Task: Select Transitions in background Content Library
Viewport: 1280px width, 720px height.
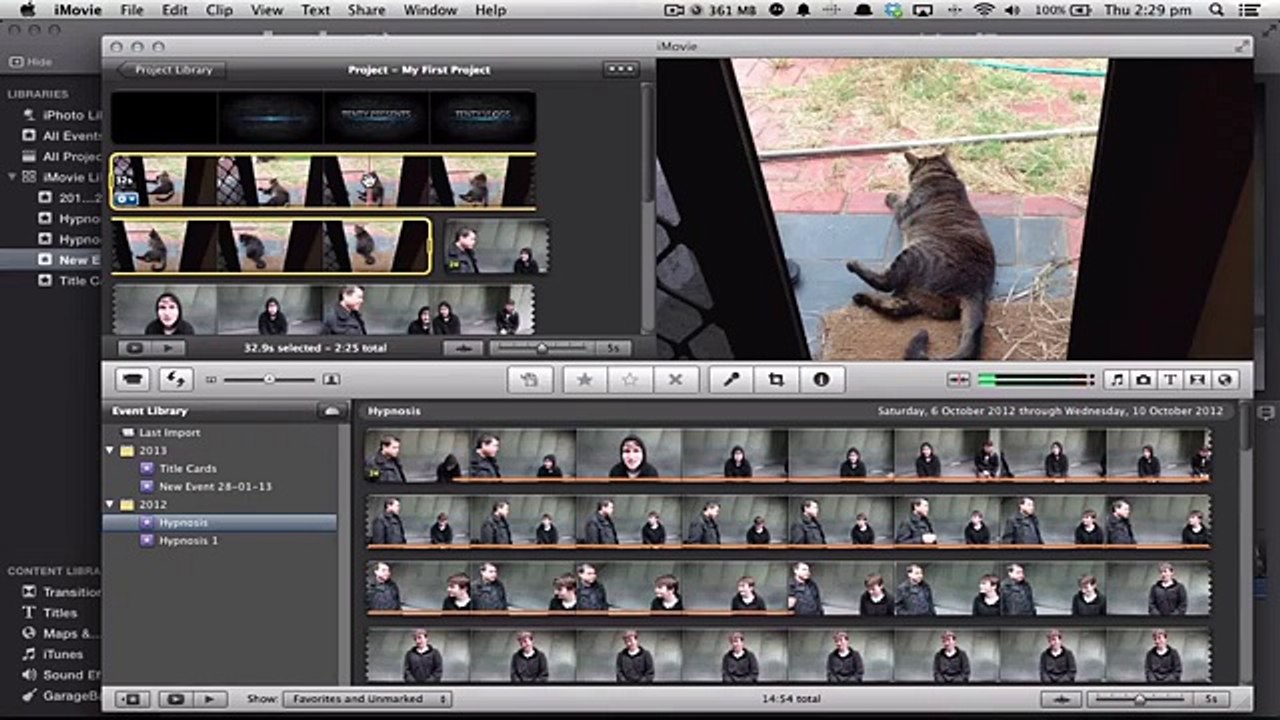Action: (62, 592)
